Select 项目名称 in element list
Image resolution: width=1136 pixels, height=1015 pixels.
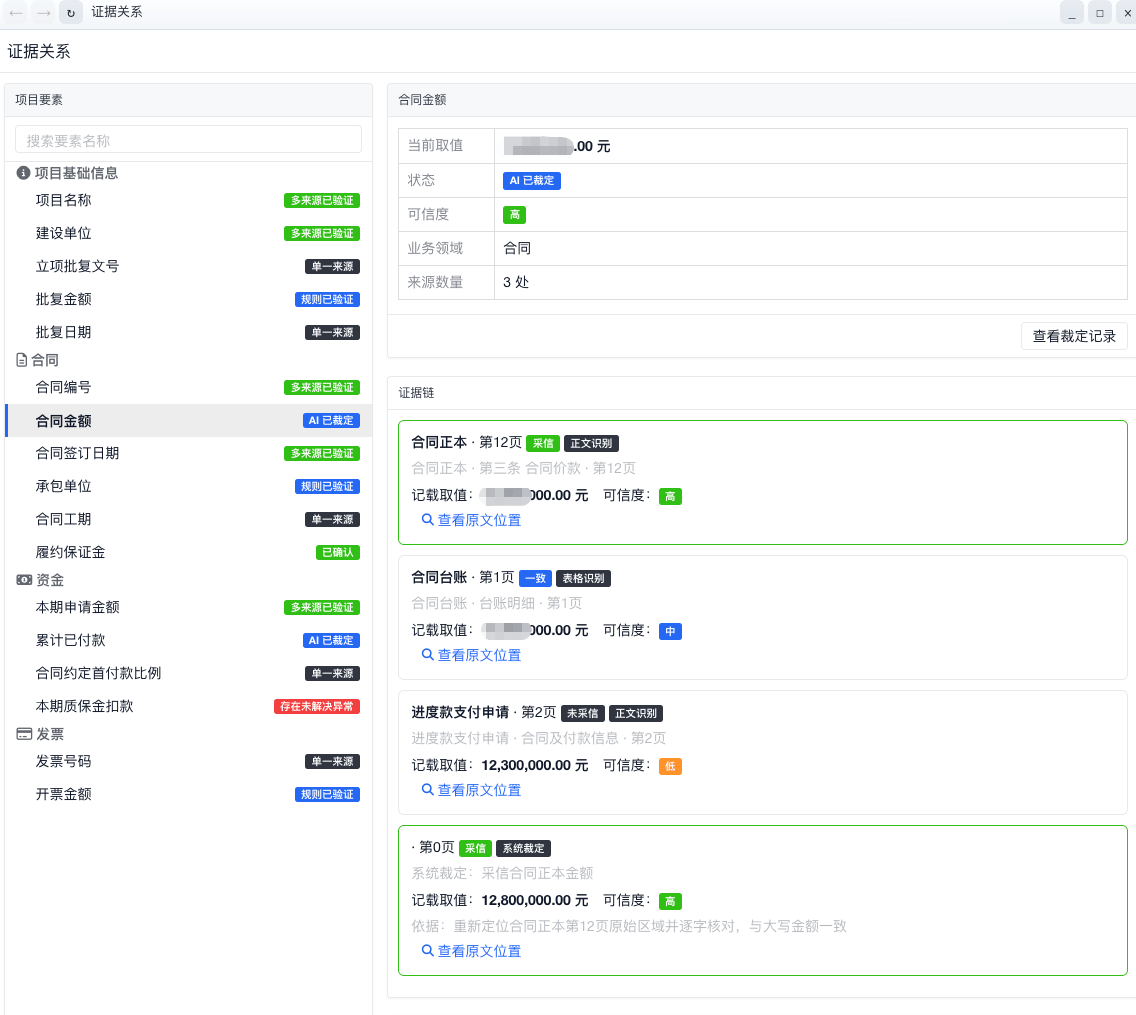188,201
